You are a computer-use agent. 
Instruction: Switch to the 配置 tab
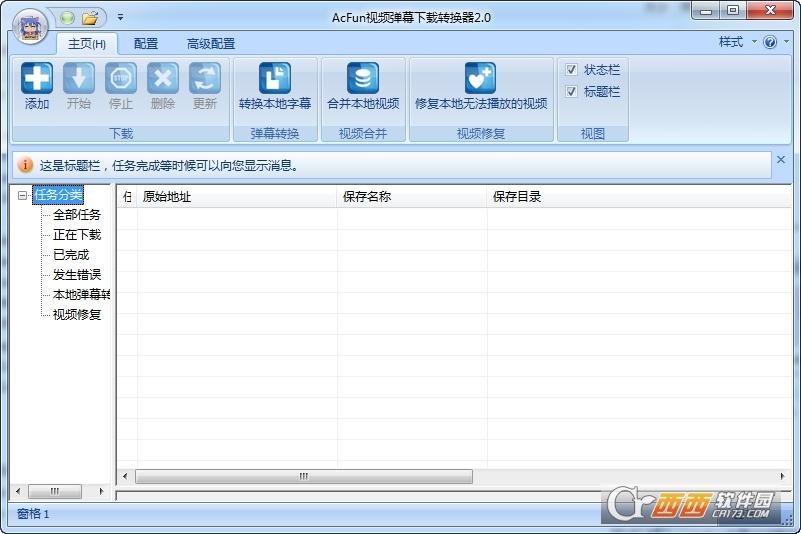(146, 44)
